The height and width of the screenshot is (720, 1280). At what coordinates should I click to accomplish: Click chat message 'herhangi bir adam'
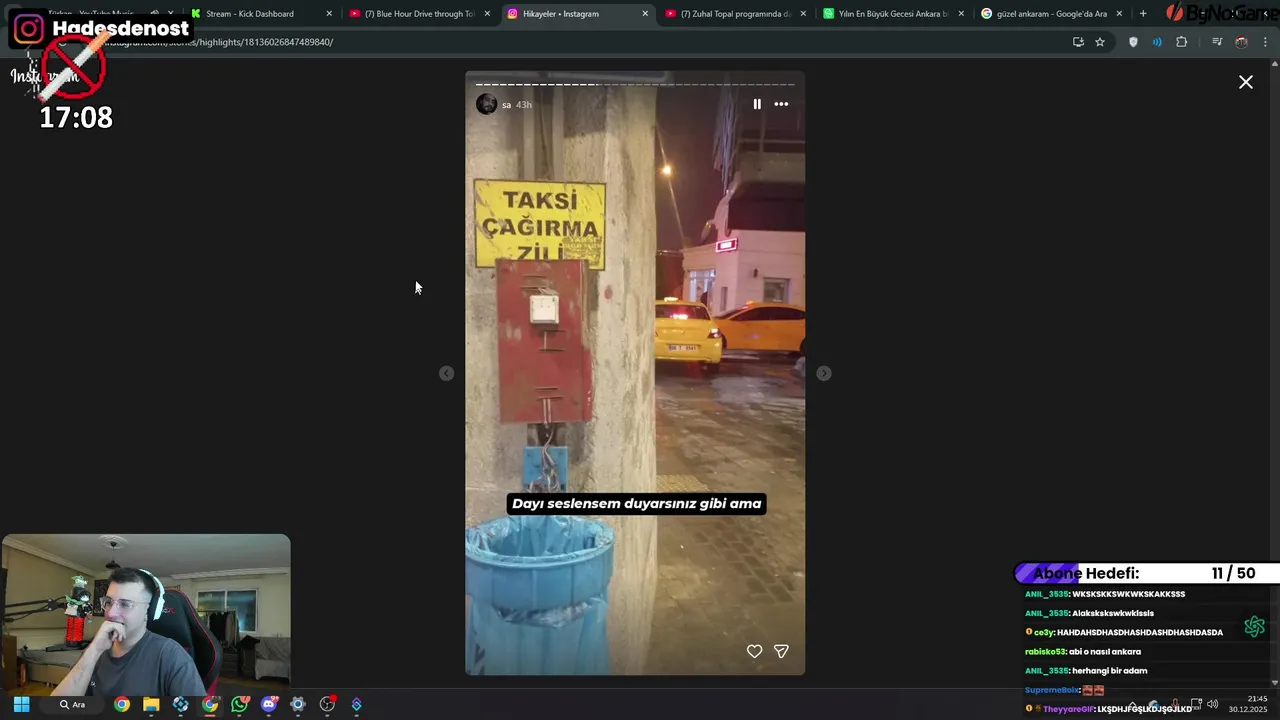(x=1109, y=671)
